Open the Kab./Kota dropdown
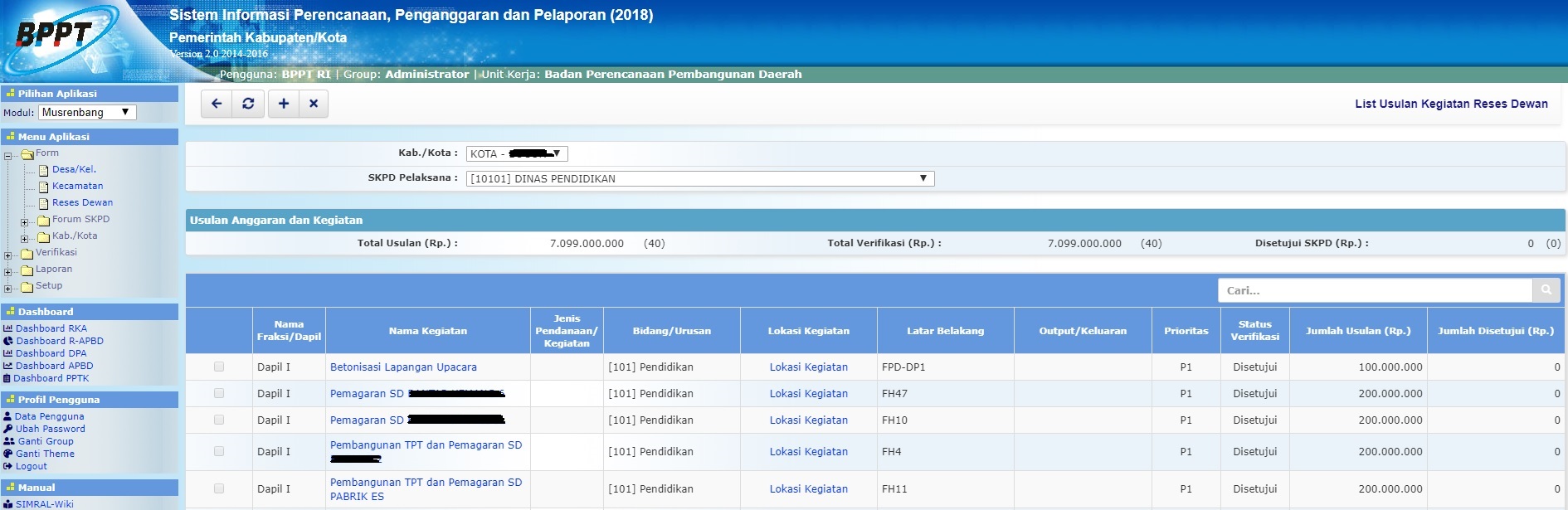 517,153
